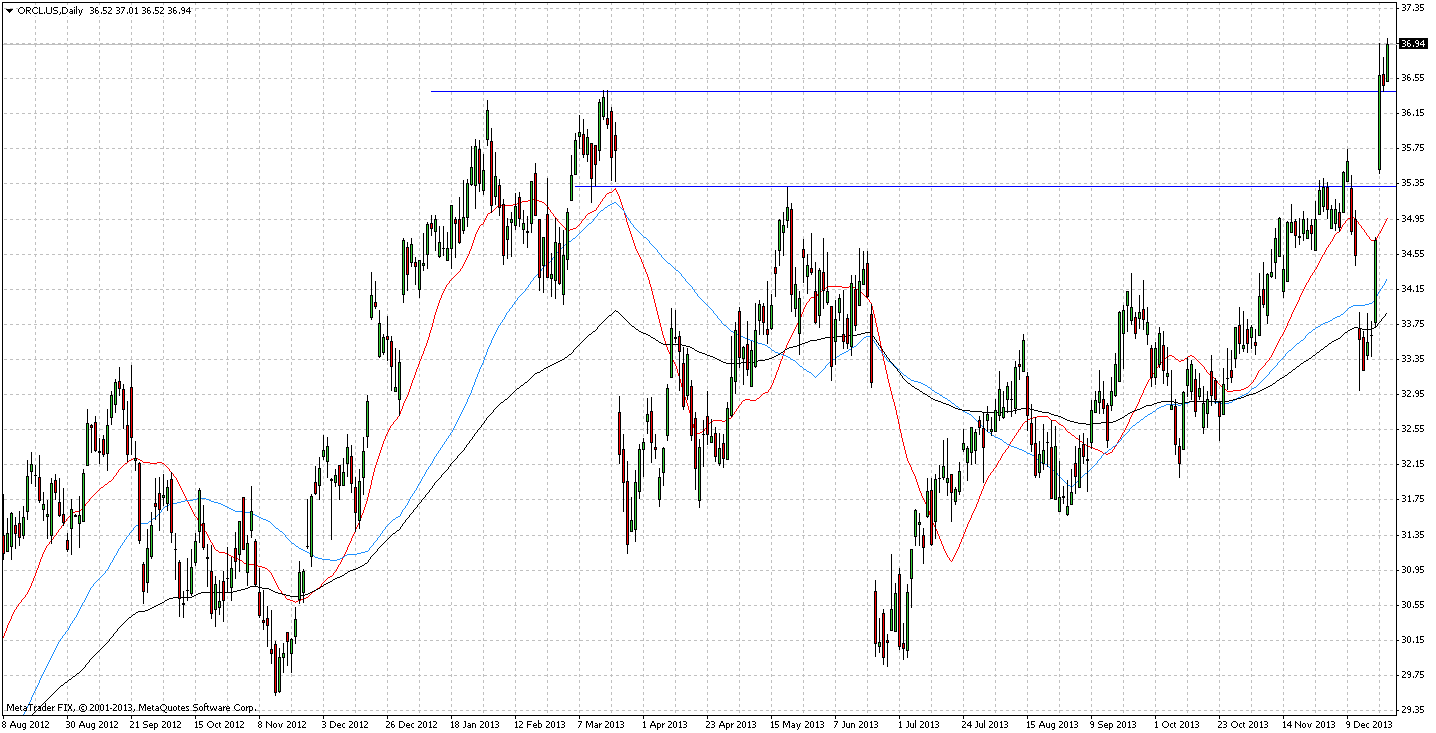Image resolution: width=1436 pixels, height=733 pixels.
Task: Click the 35.35 price axis label
Action: point(1412,184)
